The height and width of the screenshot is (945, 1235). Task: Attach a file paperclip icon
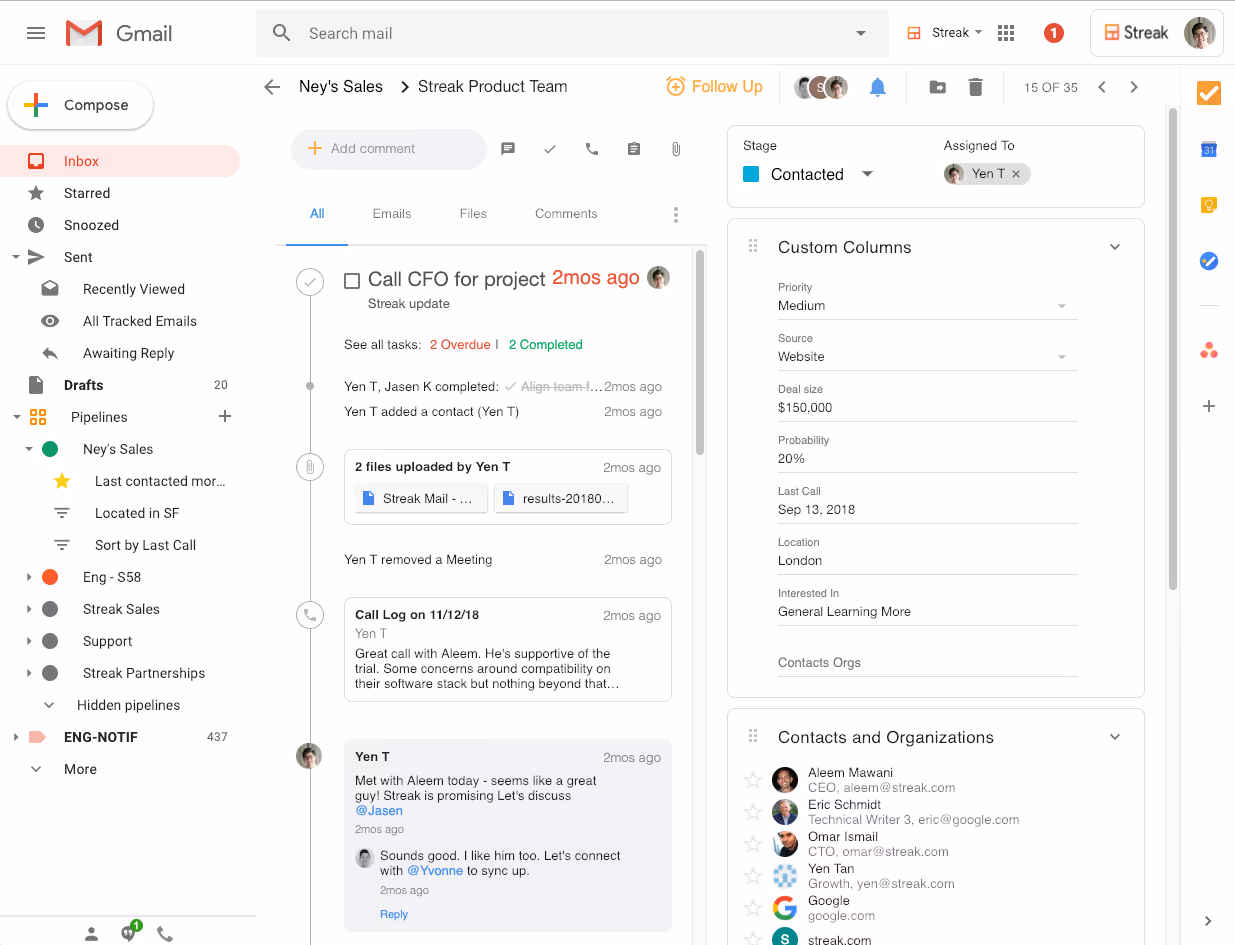(x=676, y=149)
